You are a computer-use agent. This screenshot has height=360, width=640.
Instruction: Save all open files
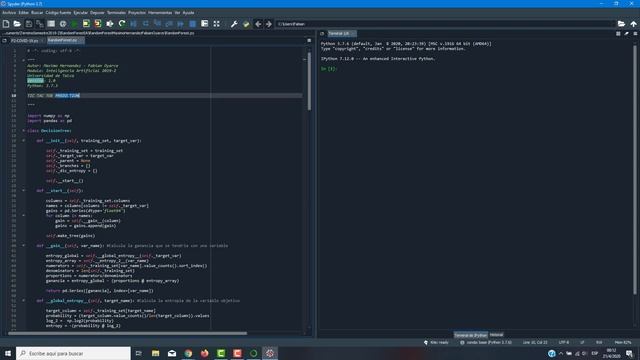[x=40, y=24]
